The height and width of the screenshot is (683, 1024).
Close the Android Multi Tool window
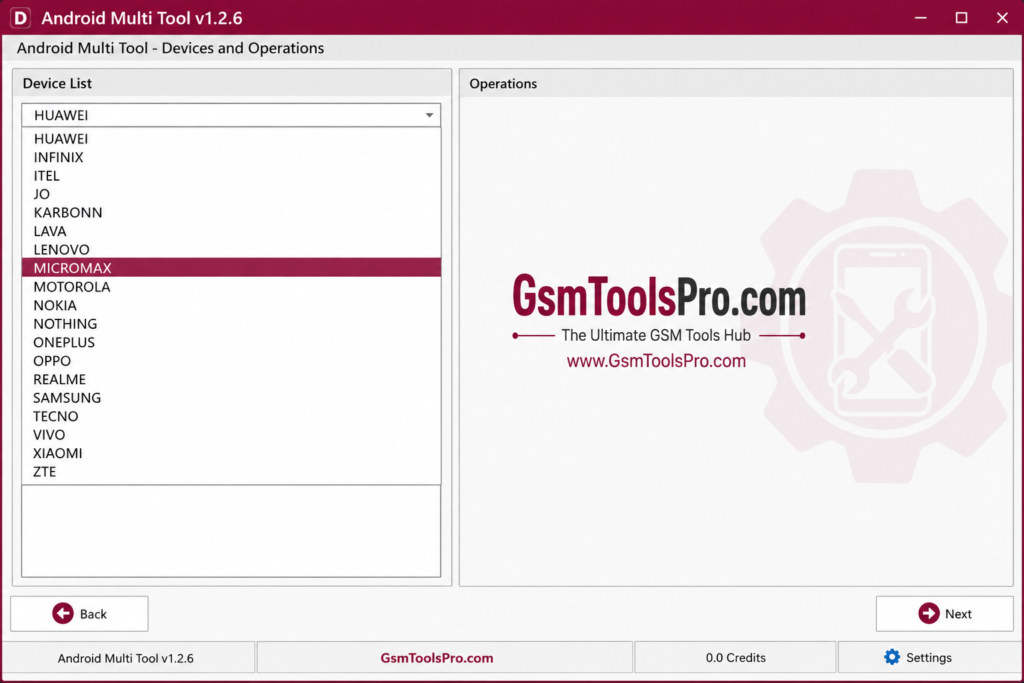(1002, 18)
